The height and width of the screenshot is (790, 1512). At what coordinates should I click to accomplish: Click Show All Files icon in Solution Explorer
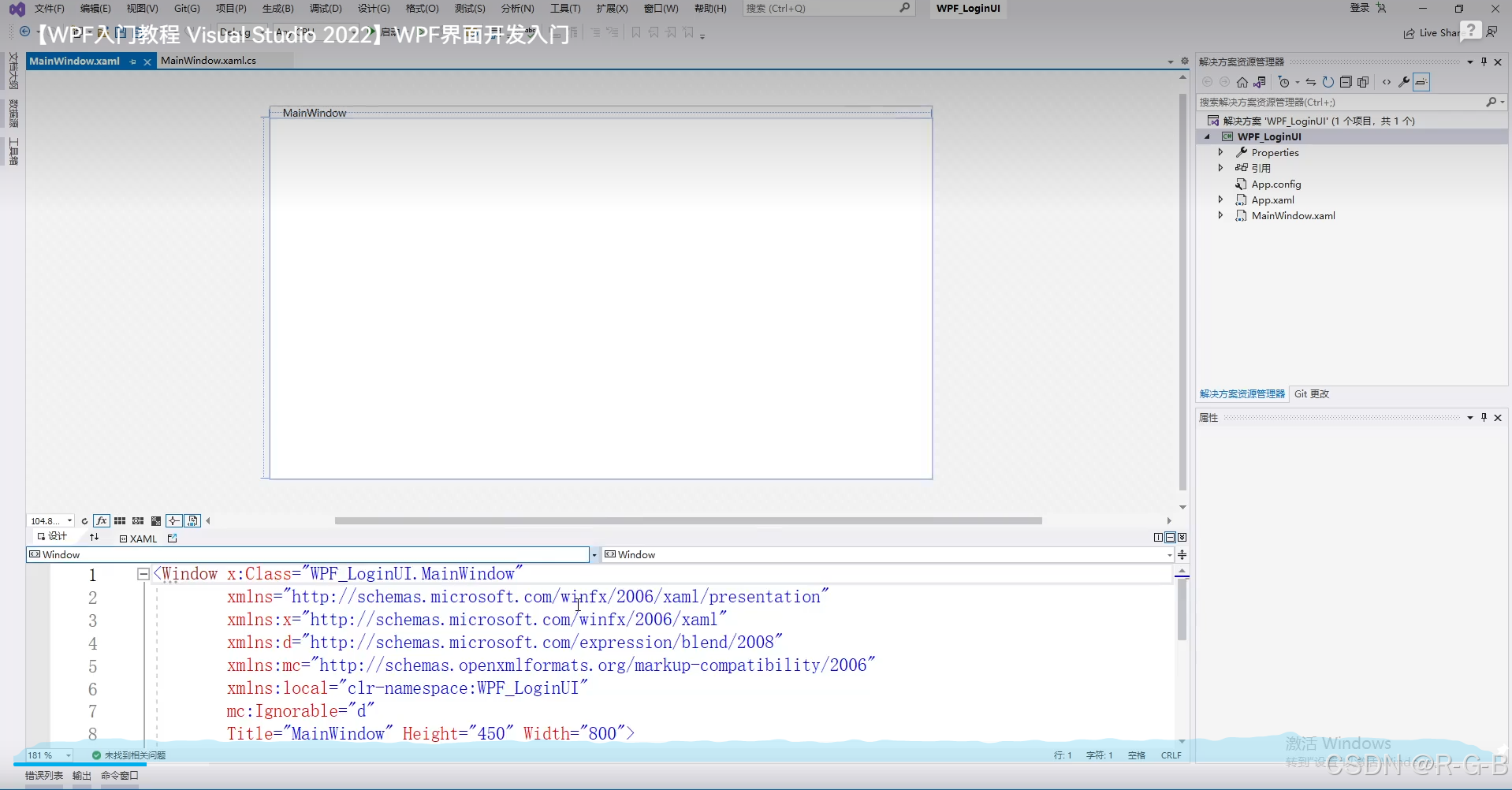click(1363, 82)
